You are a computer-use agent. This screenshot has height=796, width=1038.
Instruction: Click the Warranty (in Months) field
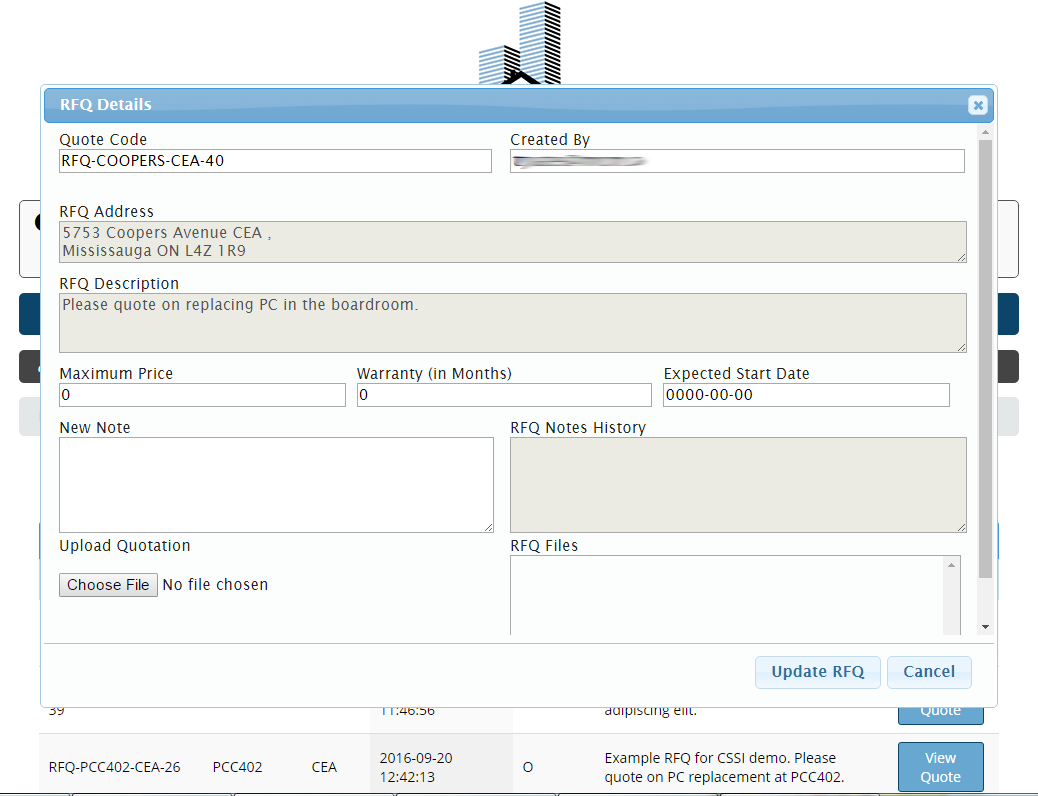tap(503, 395)
